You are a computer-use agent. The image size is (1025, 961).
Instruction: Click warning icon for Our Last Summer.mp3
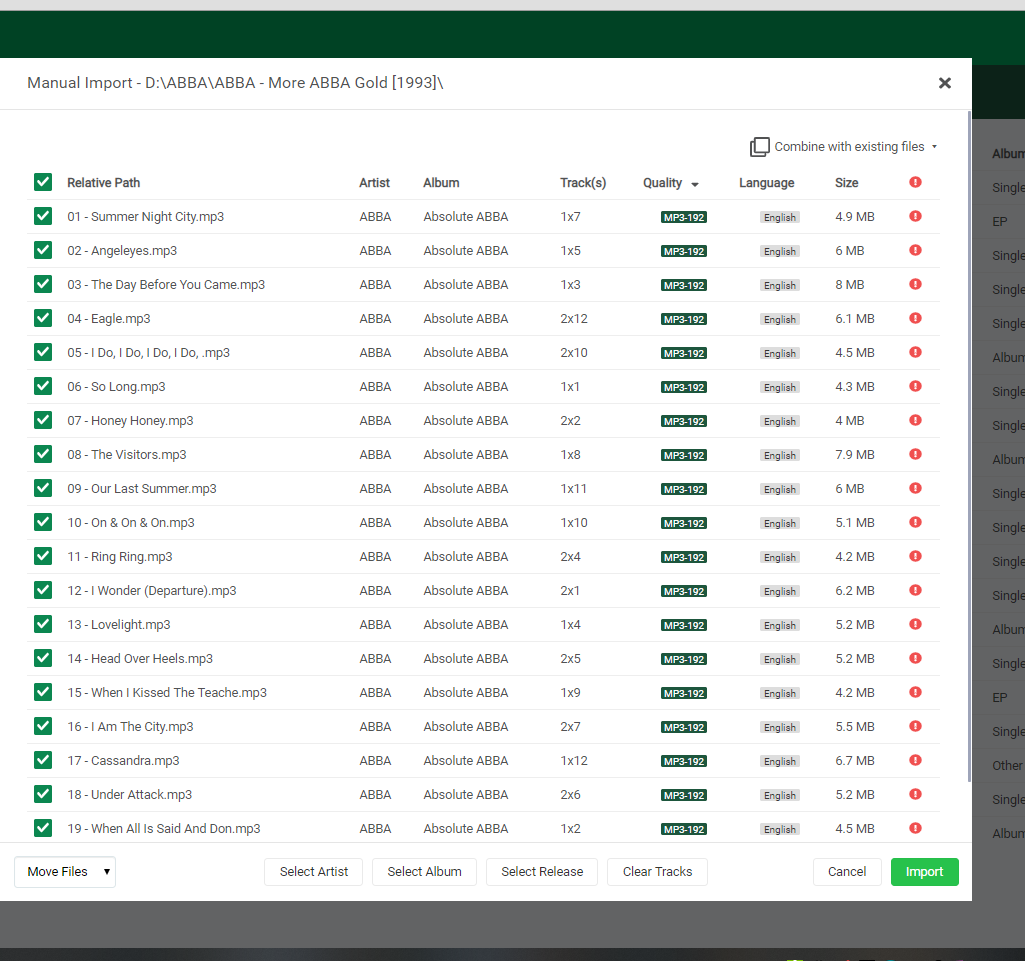pyautogui.click(x=915, y=488)
